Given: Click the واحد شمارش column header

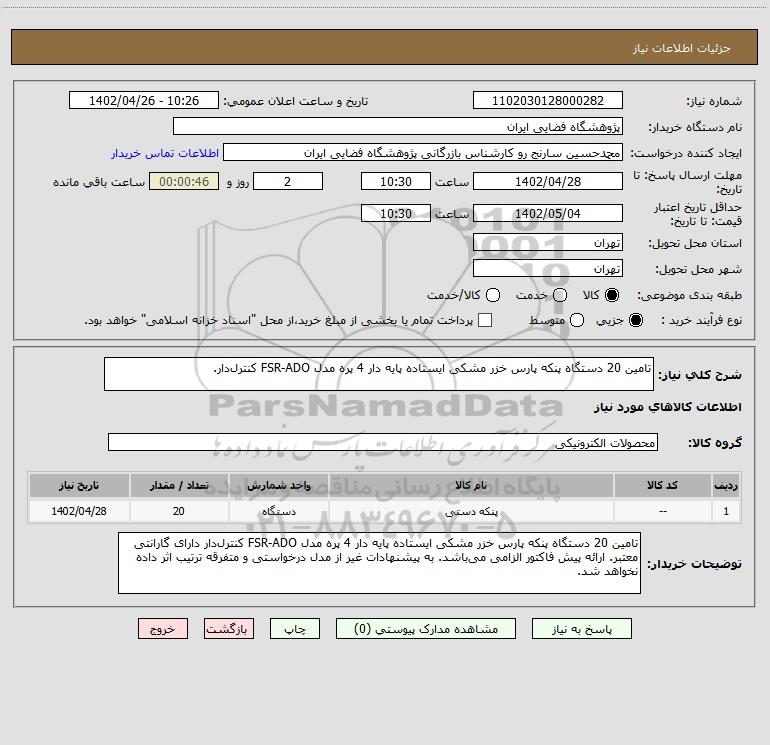Looking at the screenshot, I should [278, 485].
